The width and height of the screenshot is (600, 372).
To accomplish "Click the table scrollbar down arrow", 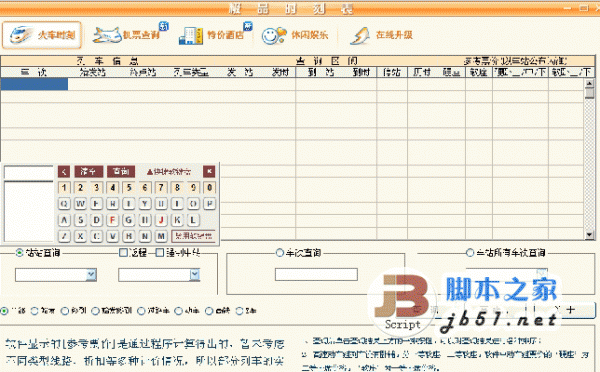I will [x=589, y=235].
